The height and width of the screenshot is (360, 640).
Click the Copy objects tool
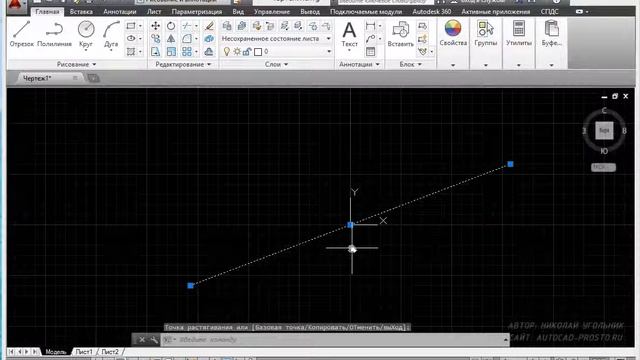click(156, 39)
